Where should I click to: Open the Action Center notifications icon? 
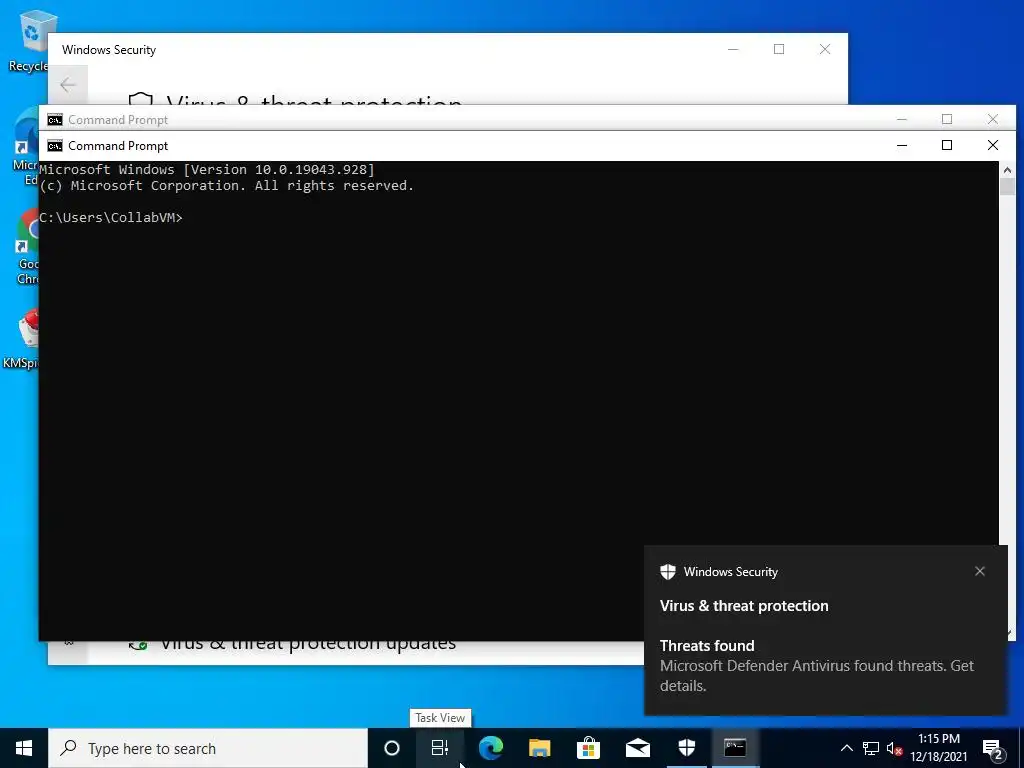993,748
